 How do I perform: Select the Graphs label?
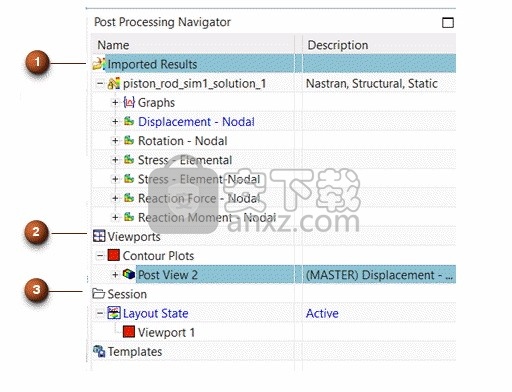156,102
